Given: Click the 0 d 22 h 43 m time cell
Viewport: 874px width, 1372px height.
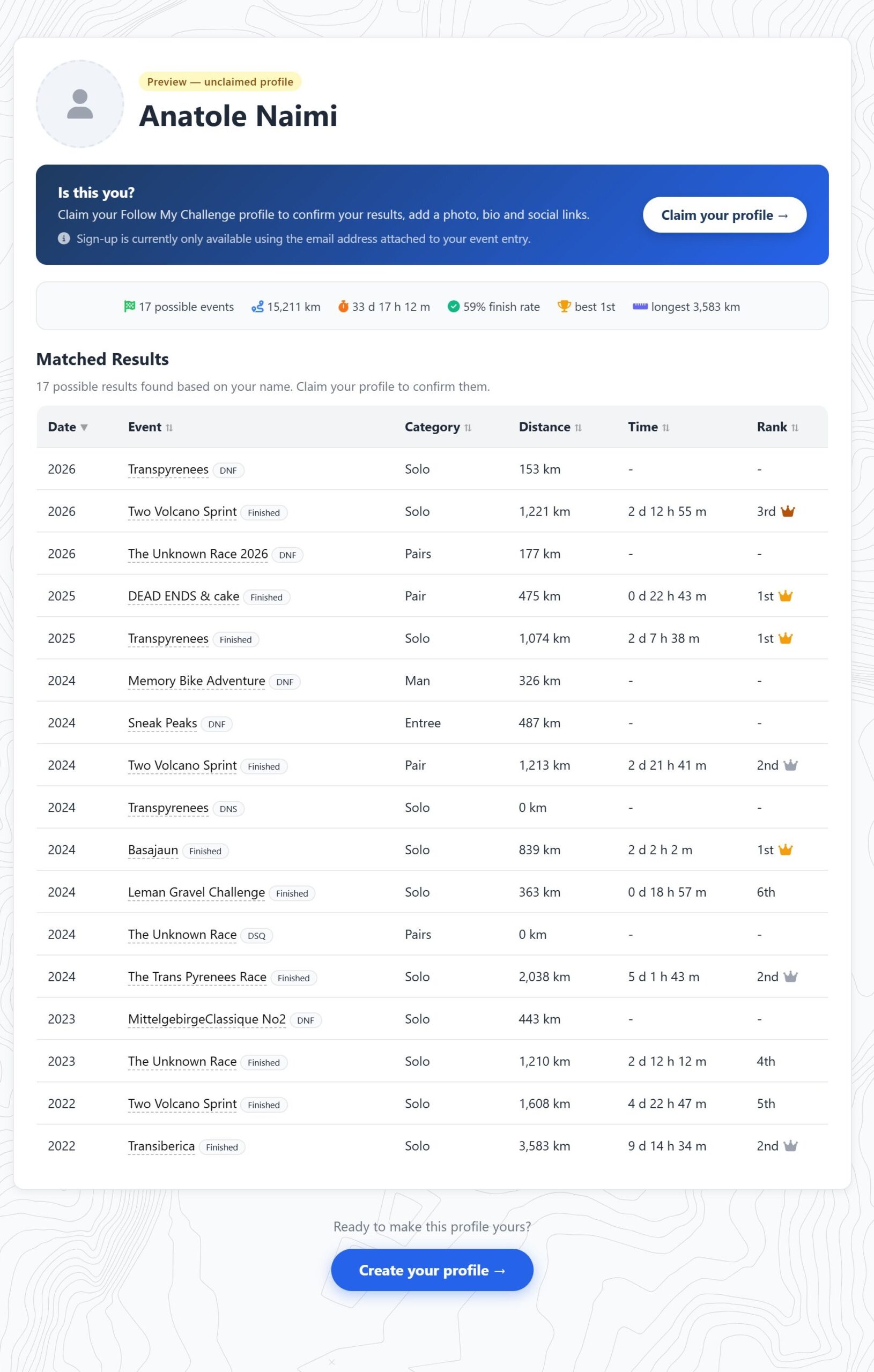Looking at the screenshot, I should click(666, 596).
